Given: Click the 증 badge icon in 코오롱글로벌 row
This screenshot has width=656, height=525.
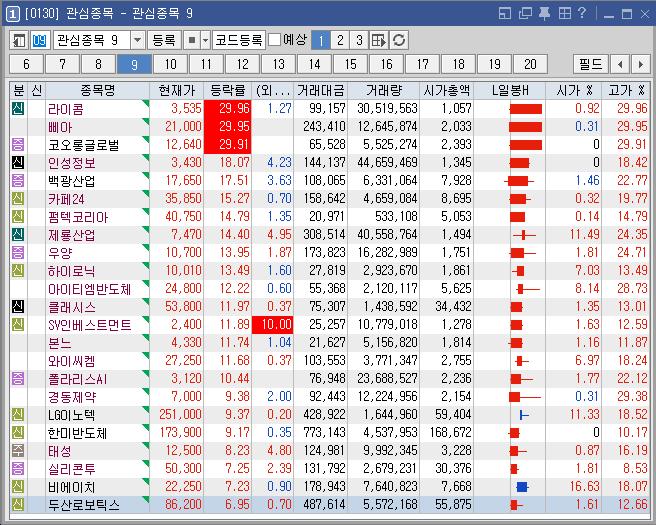Looking at the screenshot, I should tap(18, 145).
